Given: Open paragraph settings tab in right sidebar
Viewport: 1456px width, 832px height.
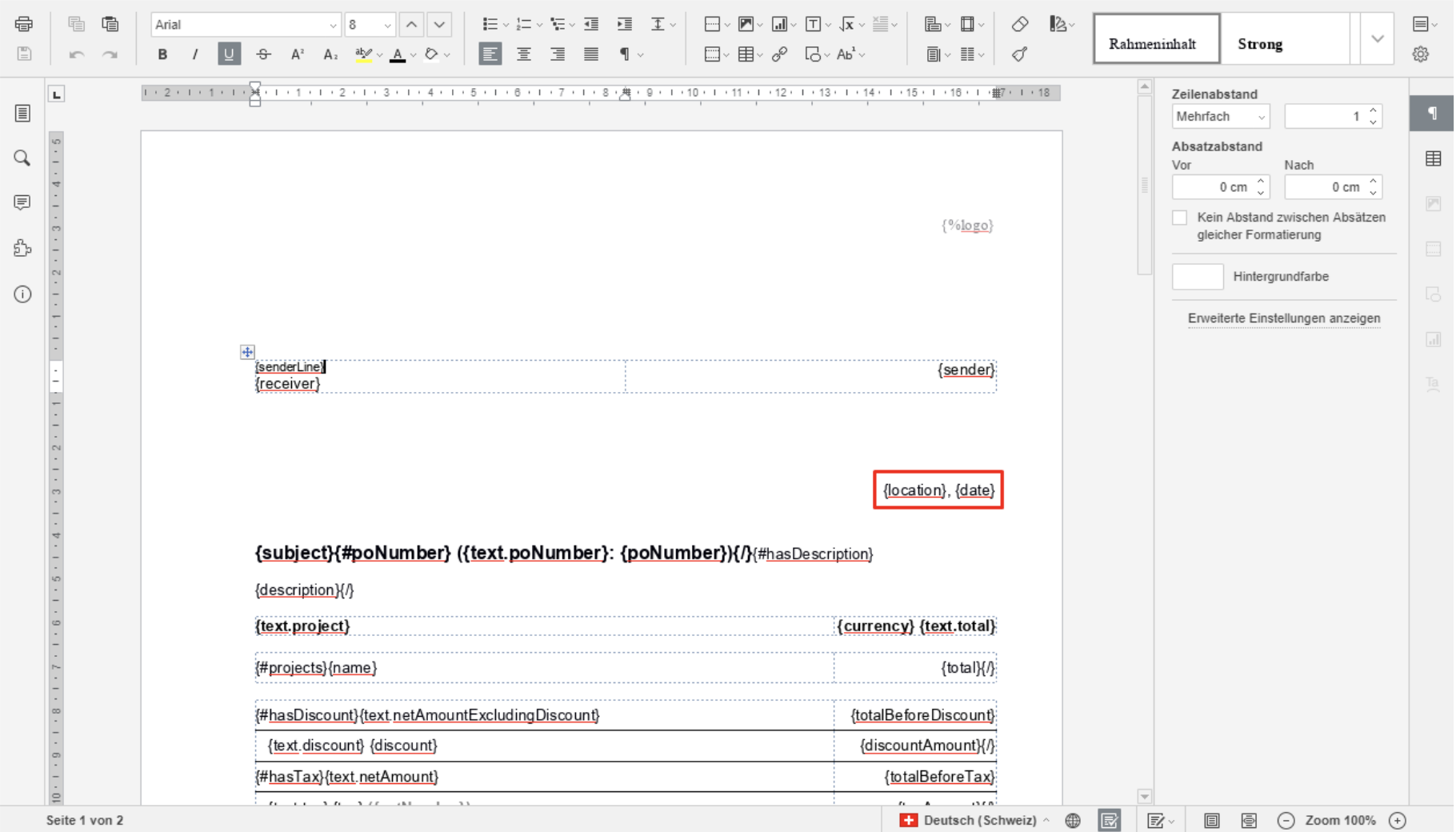Looking at the screenshot, I should point(1433,113).
